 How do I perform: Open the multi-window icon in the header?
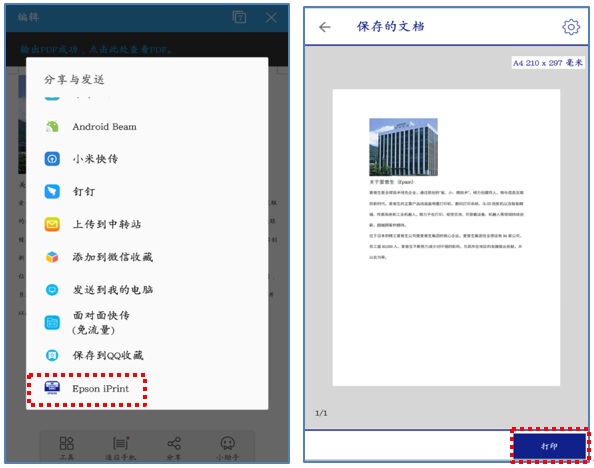pos(239,17)
